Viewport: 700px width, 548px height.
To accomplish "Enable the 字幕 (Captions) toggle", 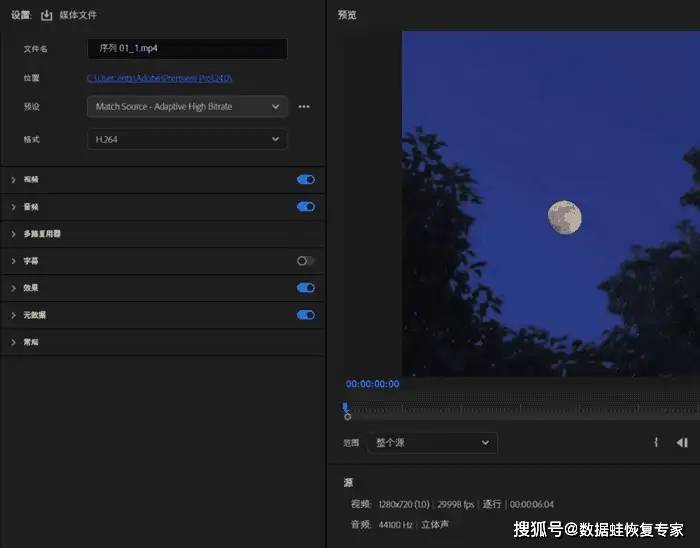I will 306,261.
